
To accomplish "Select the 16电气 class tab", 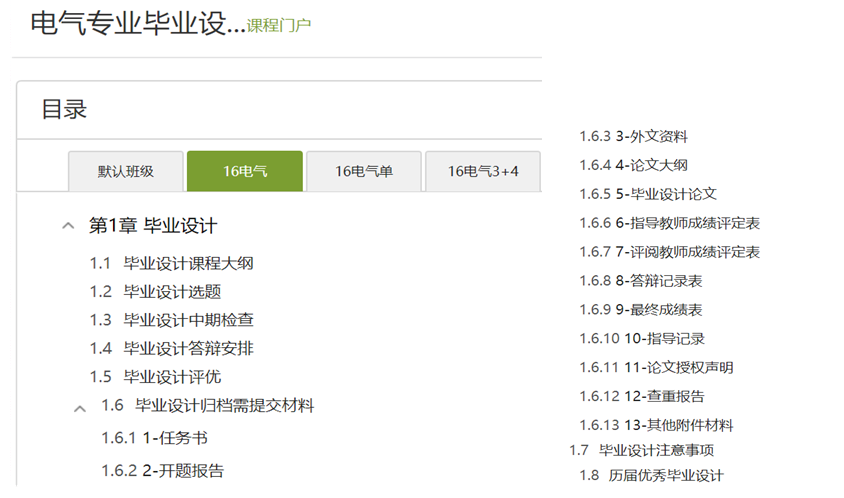I will point(244,171).
